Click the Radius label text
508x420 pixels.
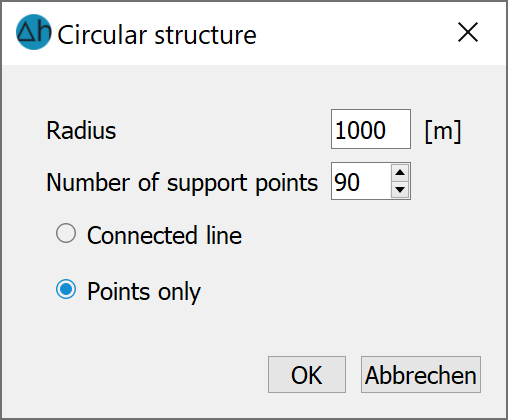tap(81, 130)
